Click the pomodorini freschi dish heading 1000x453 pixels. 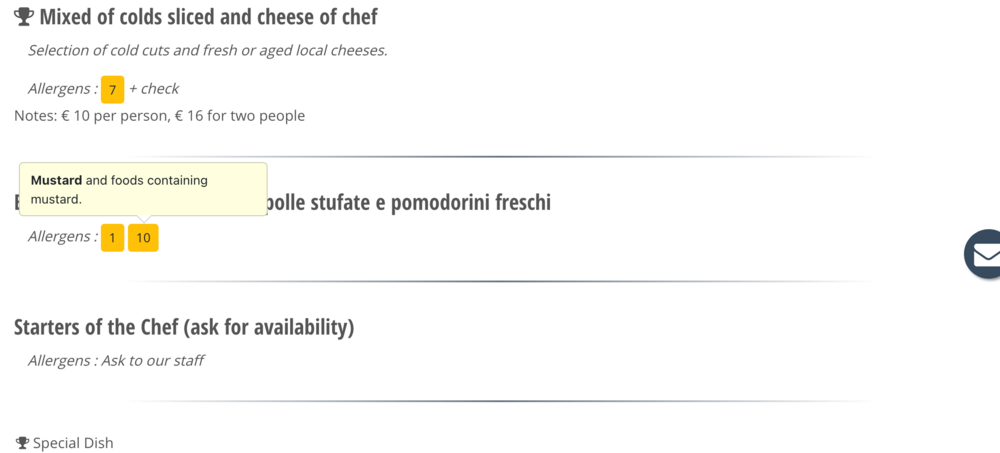click(x=410, y=203)
